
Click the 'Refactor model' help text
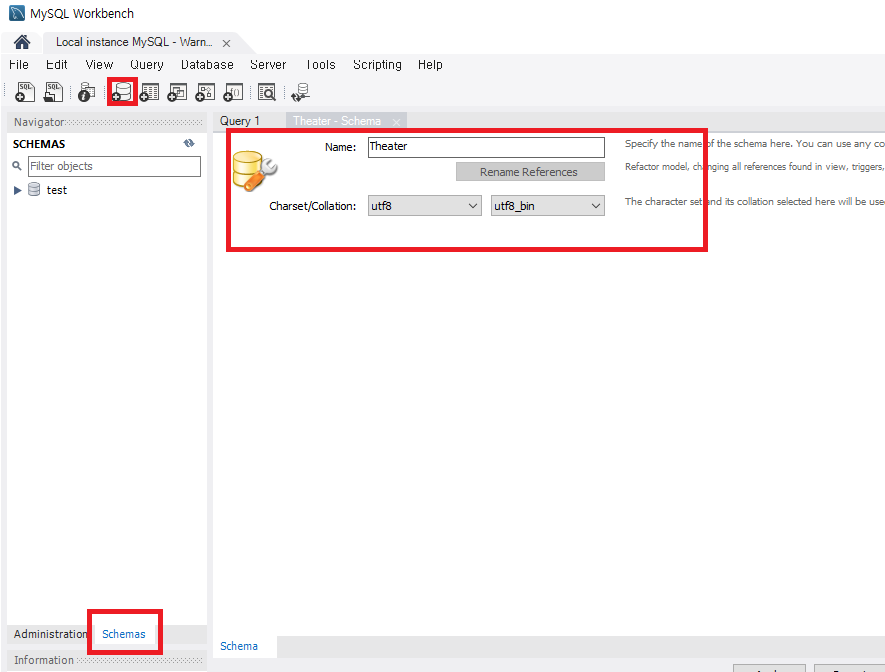[x=755, y=166]
